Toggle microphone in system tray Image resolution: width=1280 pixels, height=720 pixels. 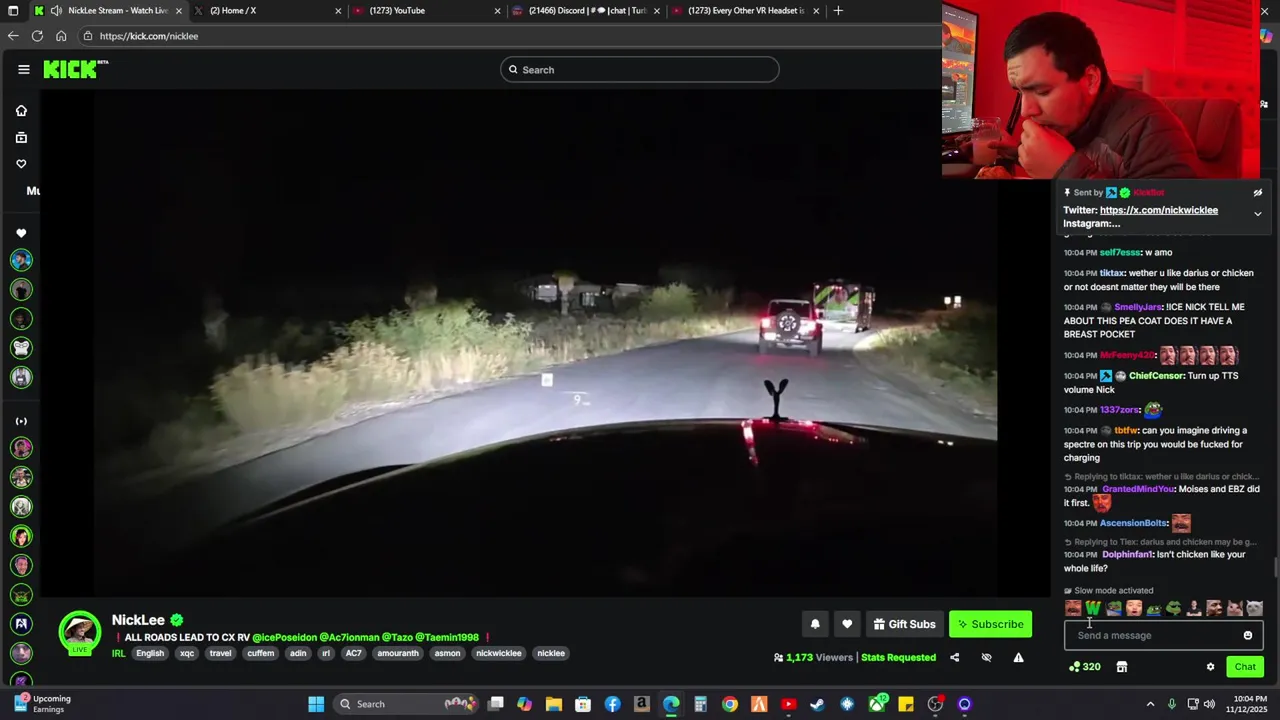[x=1172, y=704]
